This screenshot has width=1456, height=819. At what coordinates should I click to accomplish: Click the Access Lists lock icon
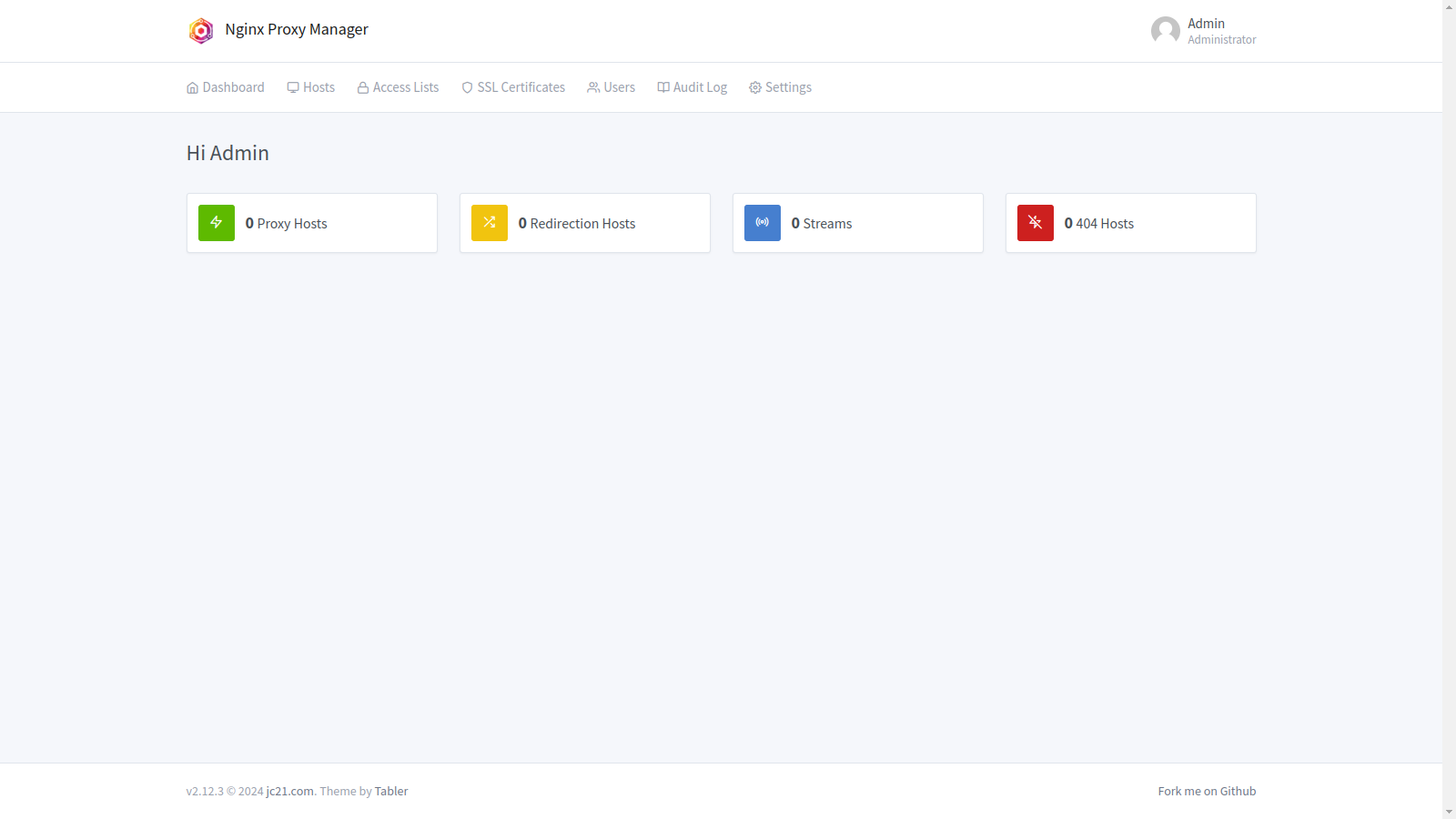[363, 87]
